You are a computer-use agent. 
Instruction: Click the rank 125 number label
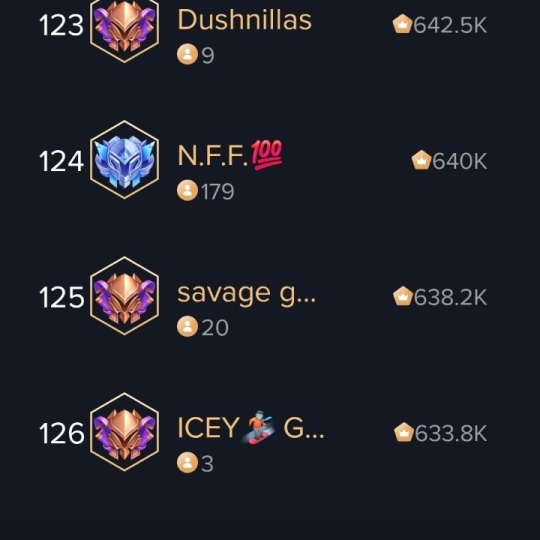coord(62,297)
